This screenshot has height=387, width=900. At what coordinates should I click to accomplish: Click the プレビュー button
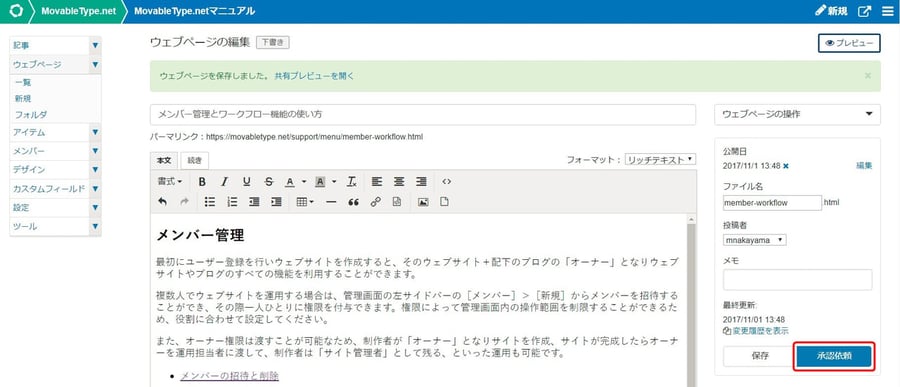click(x=849, y=43)
